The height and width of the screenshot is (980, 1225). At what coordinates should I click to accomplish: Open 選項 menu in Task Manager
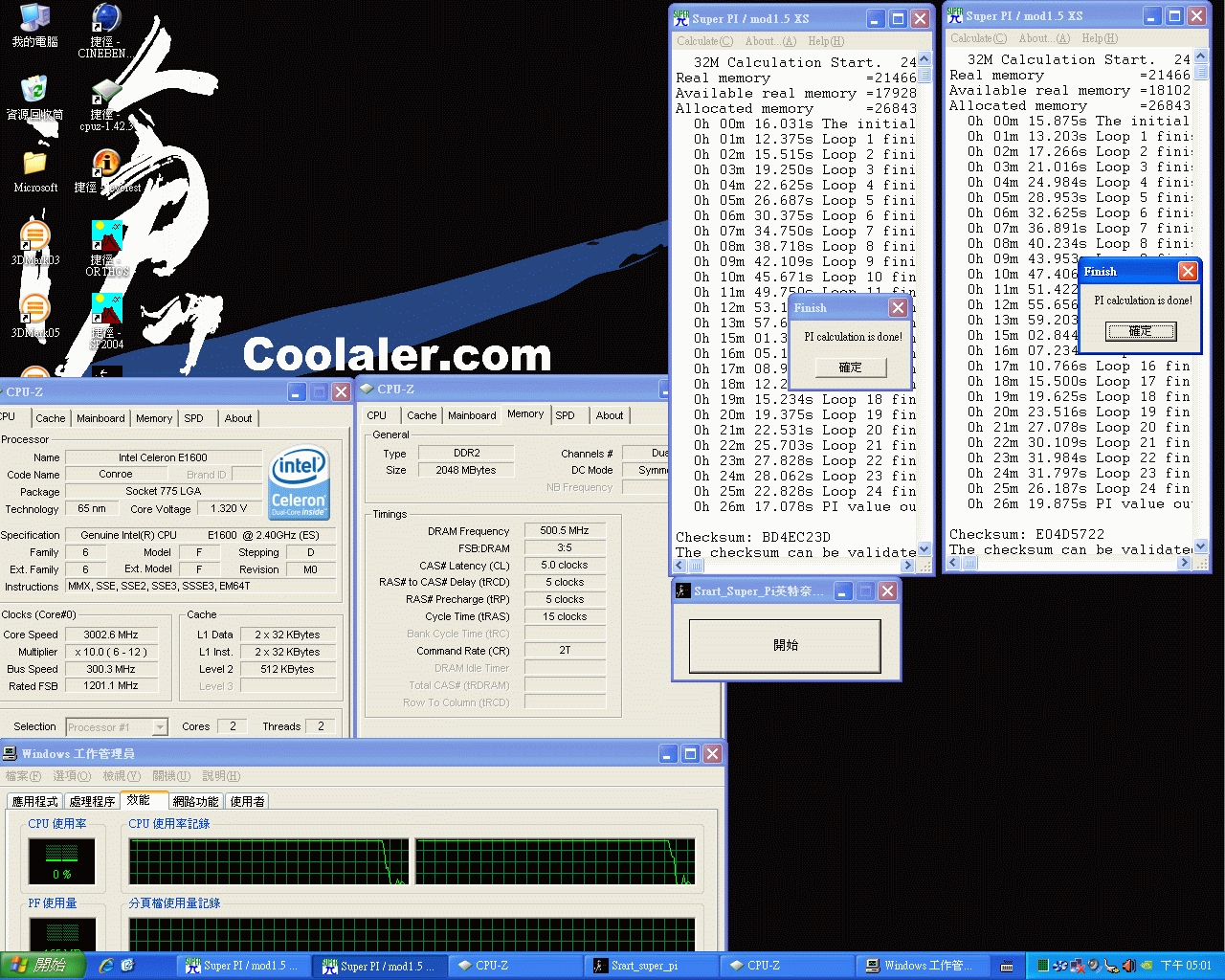[x=72, y=776]
